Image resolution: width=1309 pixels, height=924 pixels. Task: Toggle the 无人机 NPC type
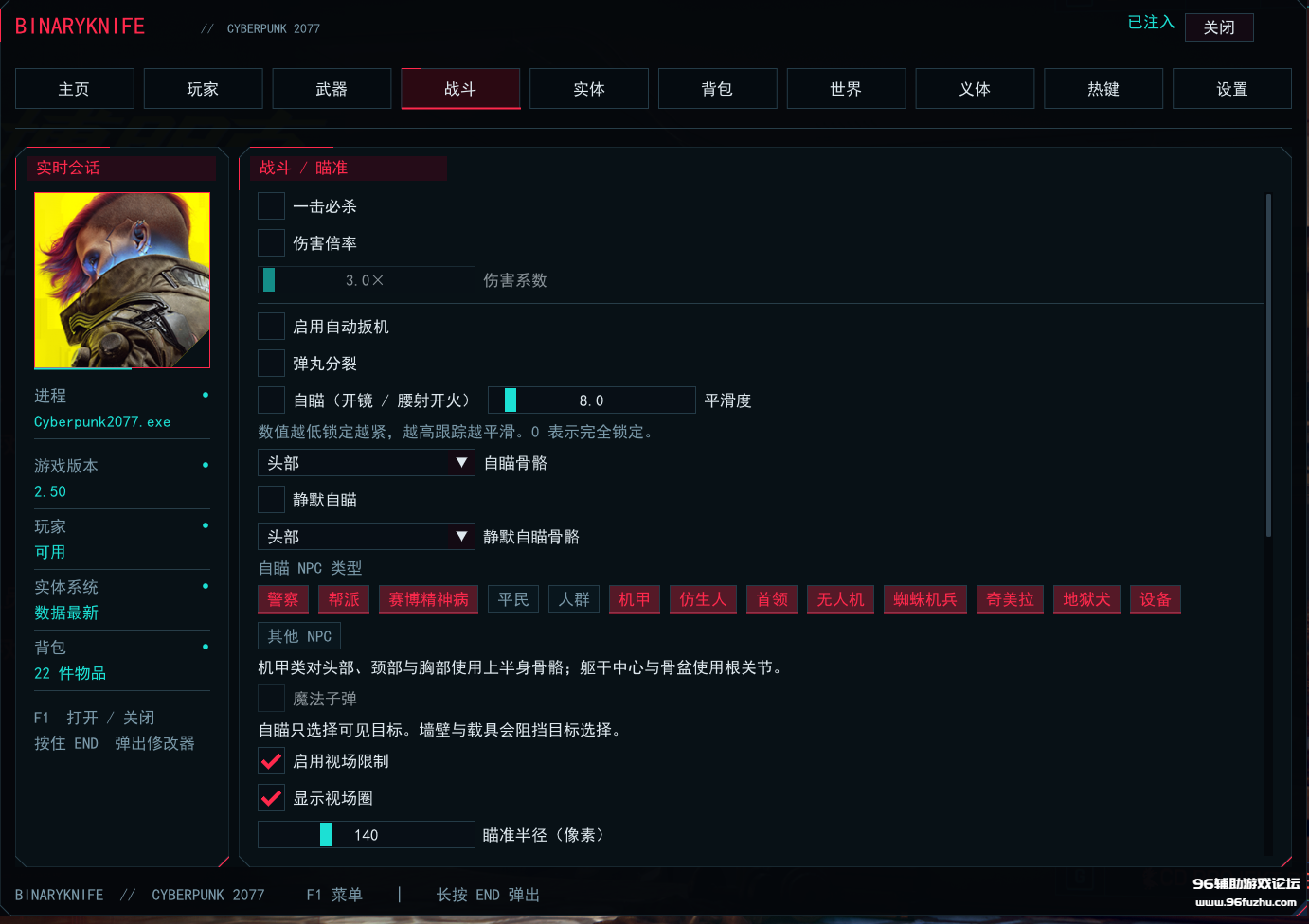point(840,599)
